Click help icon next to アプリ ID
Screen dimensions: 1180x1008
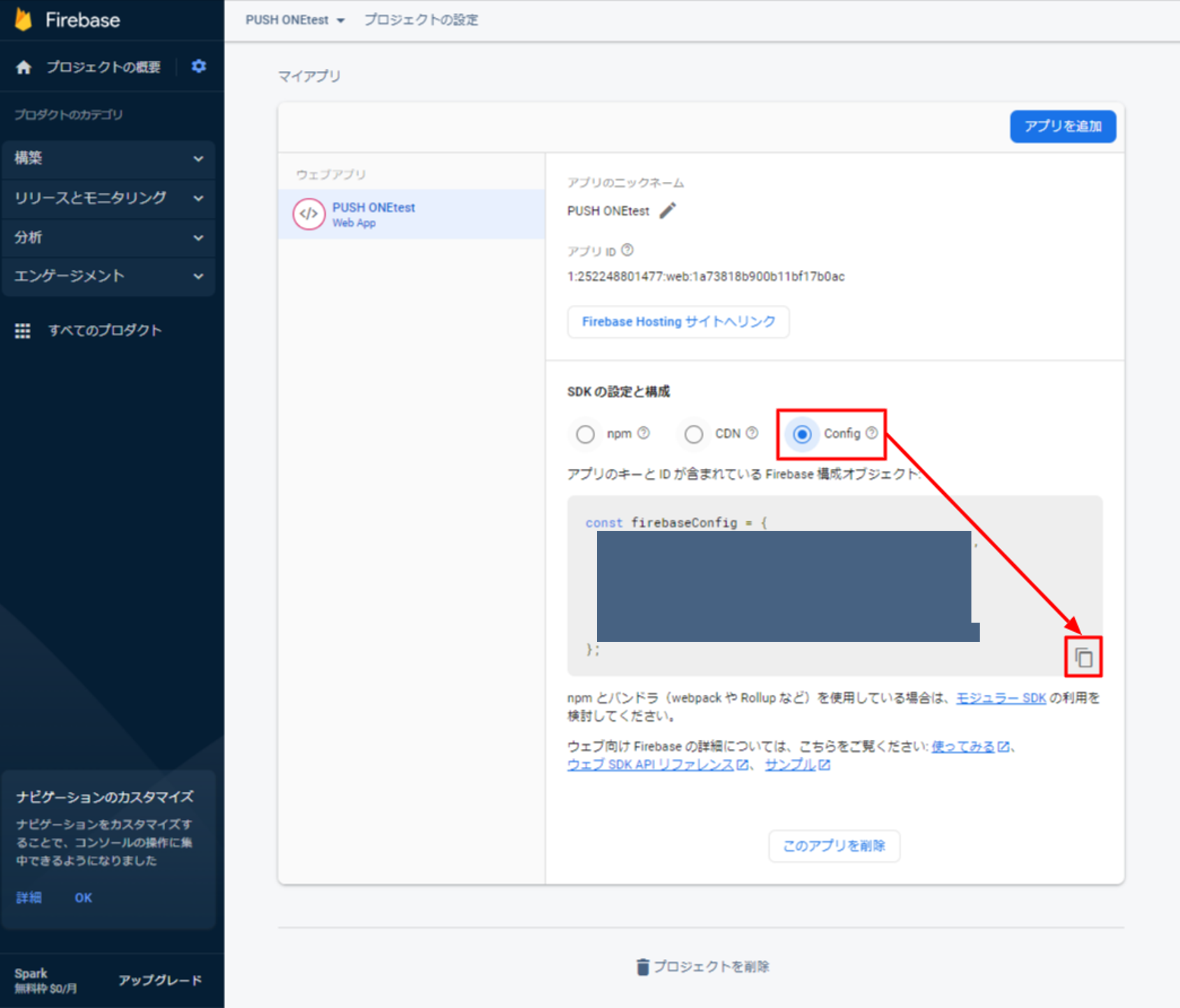tap(628, 250)
